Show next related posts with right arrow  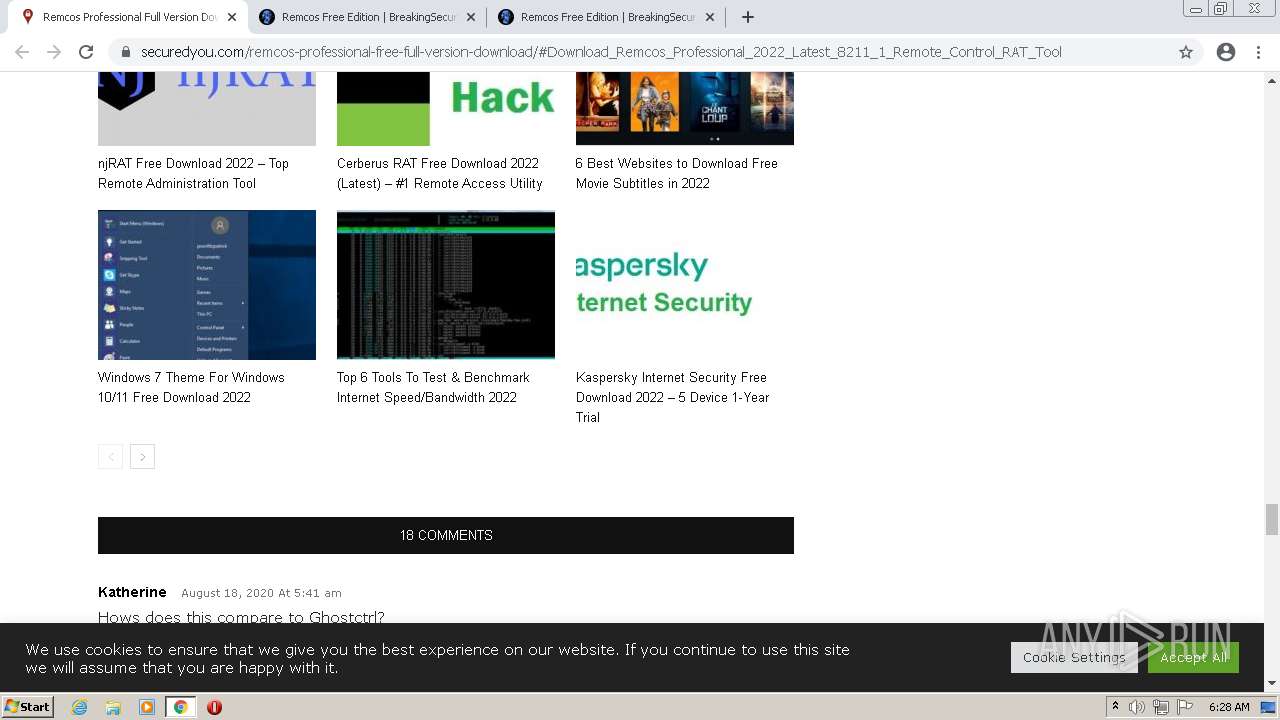coord(142,457)
